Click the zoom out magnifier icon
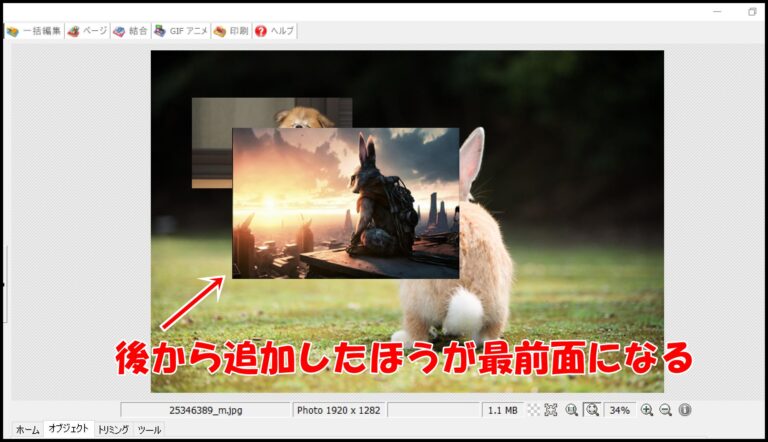 click(665, 410)
